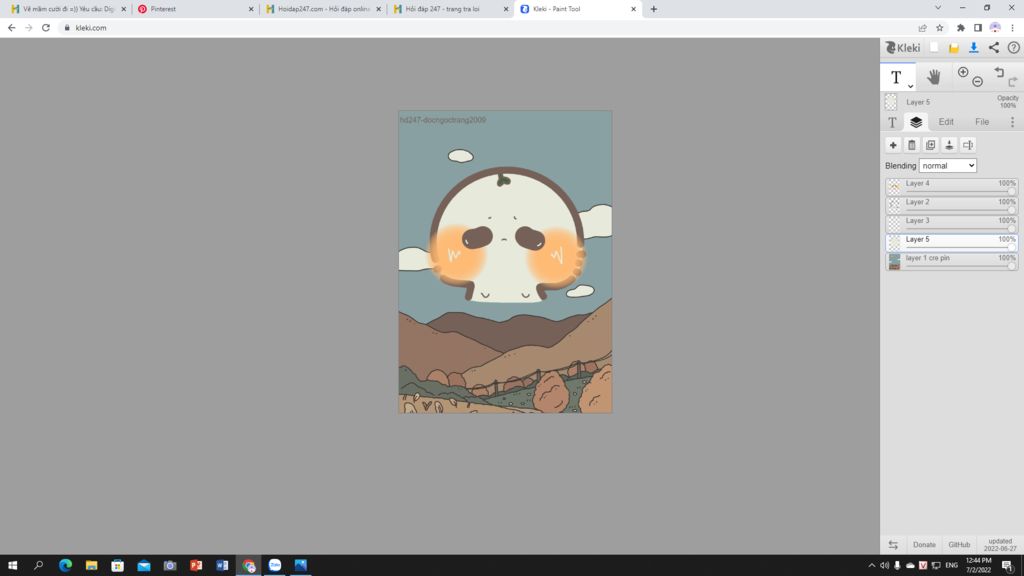Image resolution: width=1024 pixels, height=576 pixels.
Task: Open the Chrome three-dot menu
Action: [1013, 27]
